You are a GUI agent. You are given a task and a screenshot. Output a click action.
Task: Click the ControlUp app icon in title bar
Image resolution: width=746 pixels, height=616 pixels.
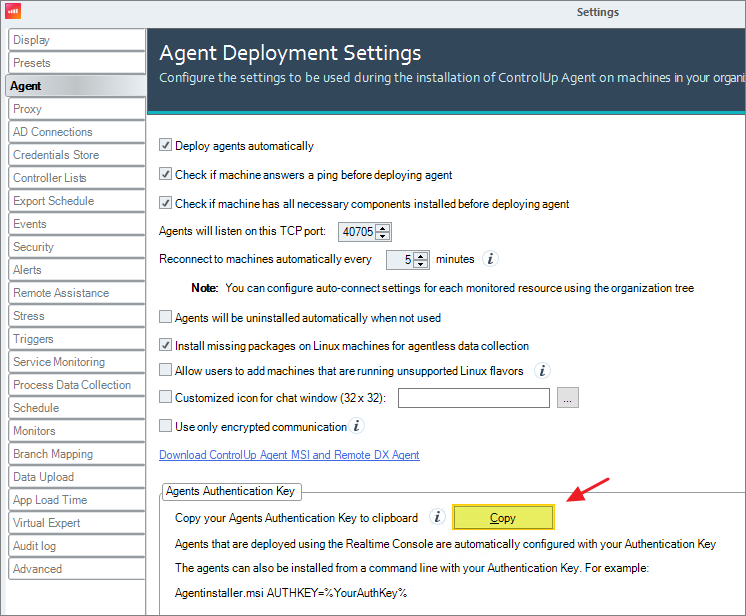click(12, 12)
